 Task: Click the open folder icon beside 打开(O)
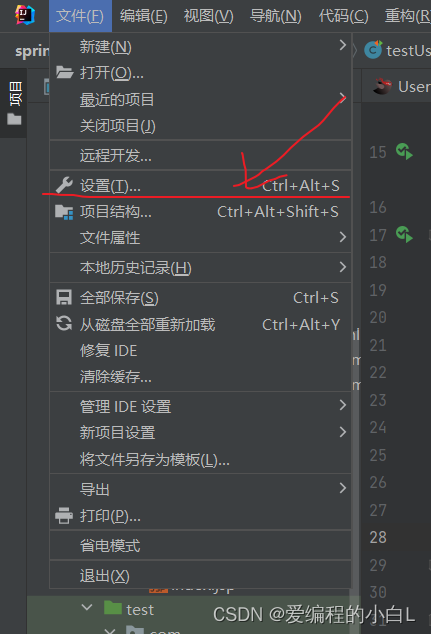tap(64, 72)
